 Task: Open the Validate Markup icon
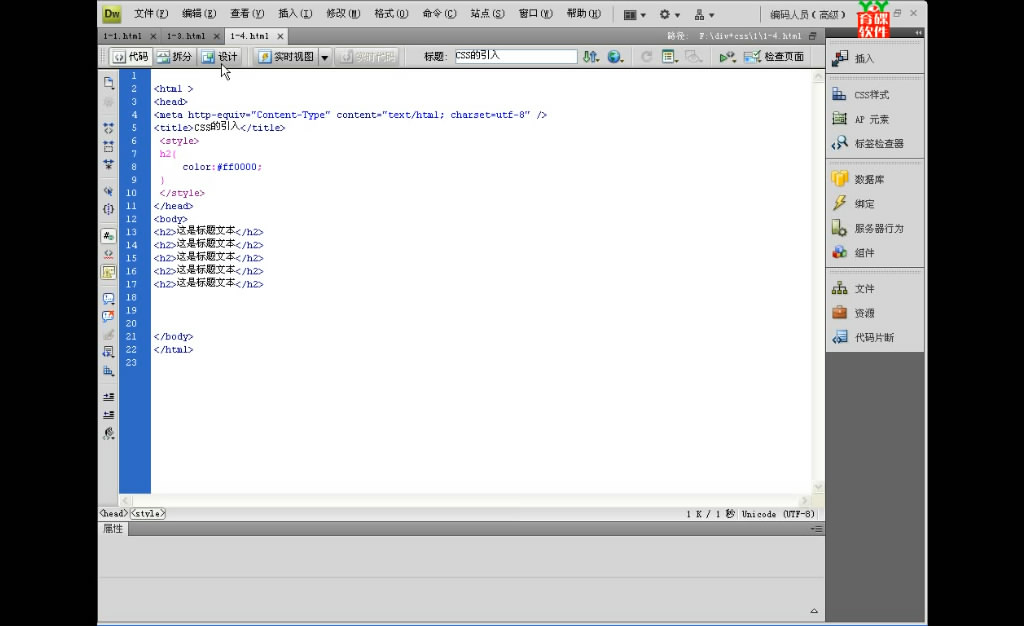coord(728,57)
